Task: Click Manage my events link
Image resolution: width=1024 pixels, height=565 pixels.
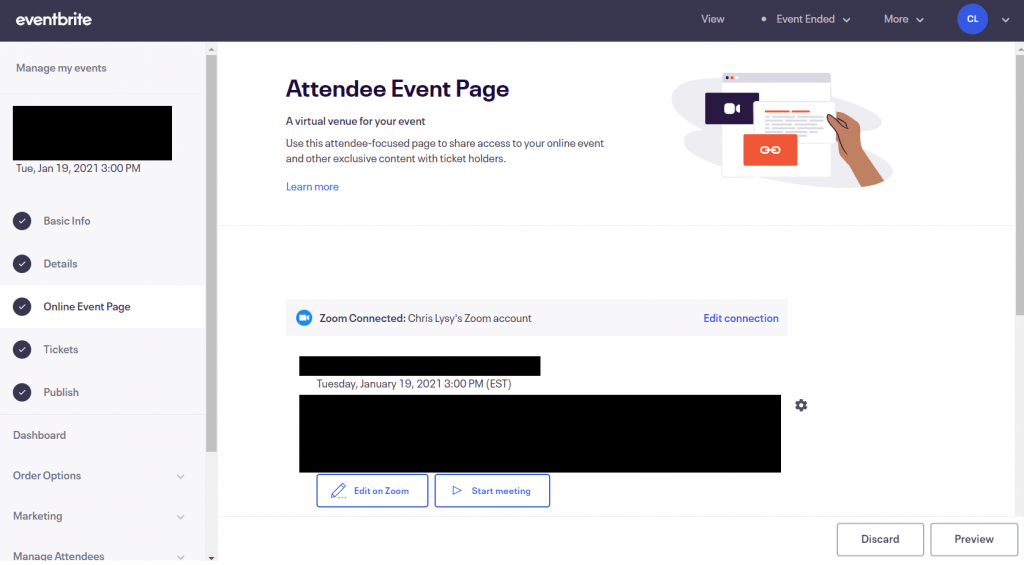Action: 61,68
